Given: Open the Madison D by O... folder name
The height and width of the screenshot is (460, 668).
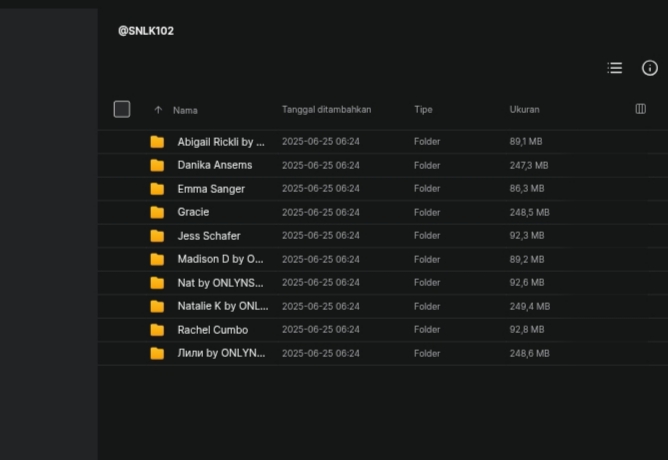Looking at the screenshot, I should tap(221, 259).
